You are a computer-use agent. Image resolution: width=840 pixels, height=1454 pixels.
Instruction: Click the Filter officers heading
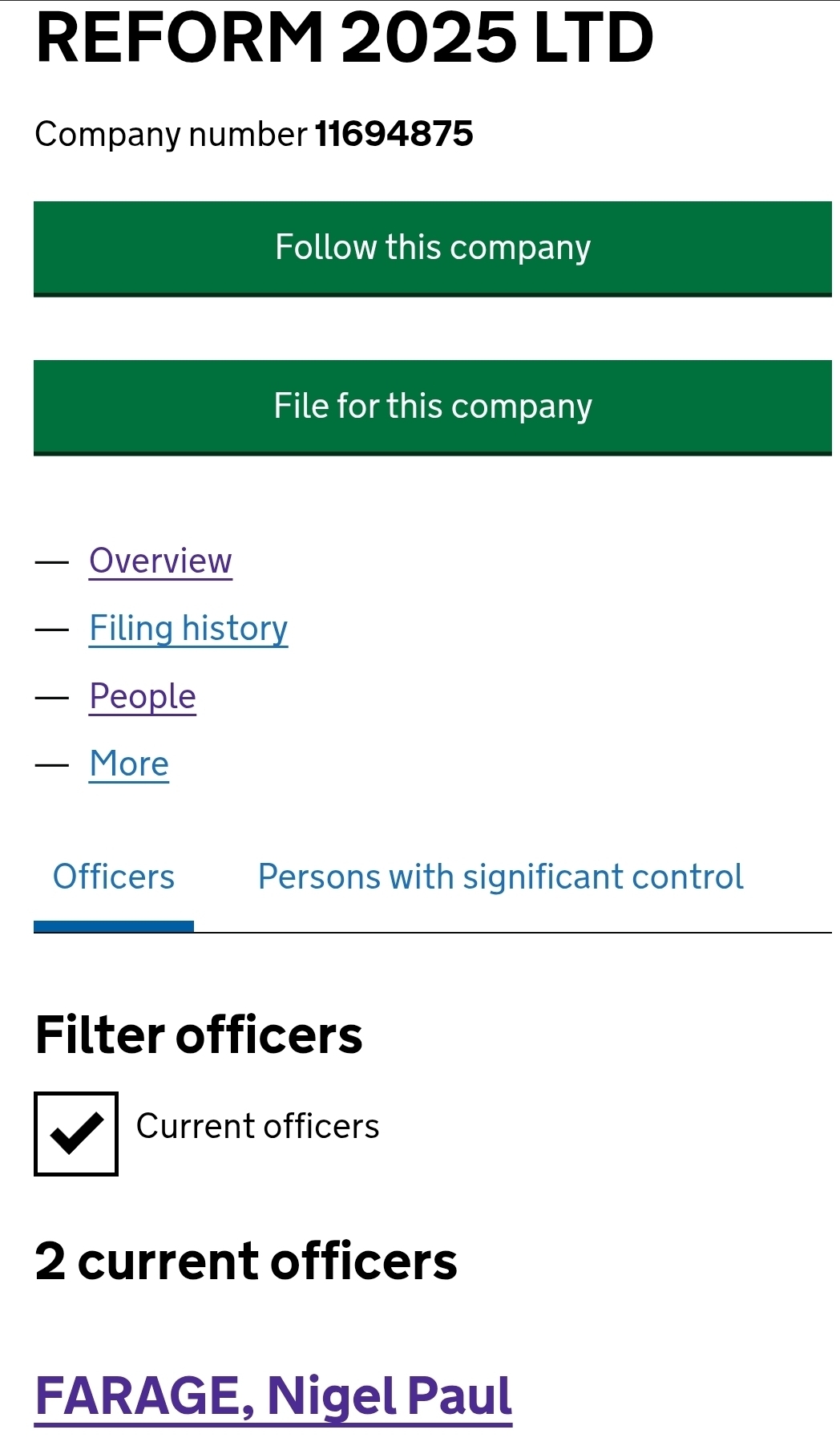pos(199,1035)
